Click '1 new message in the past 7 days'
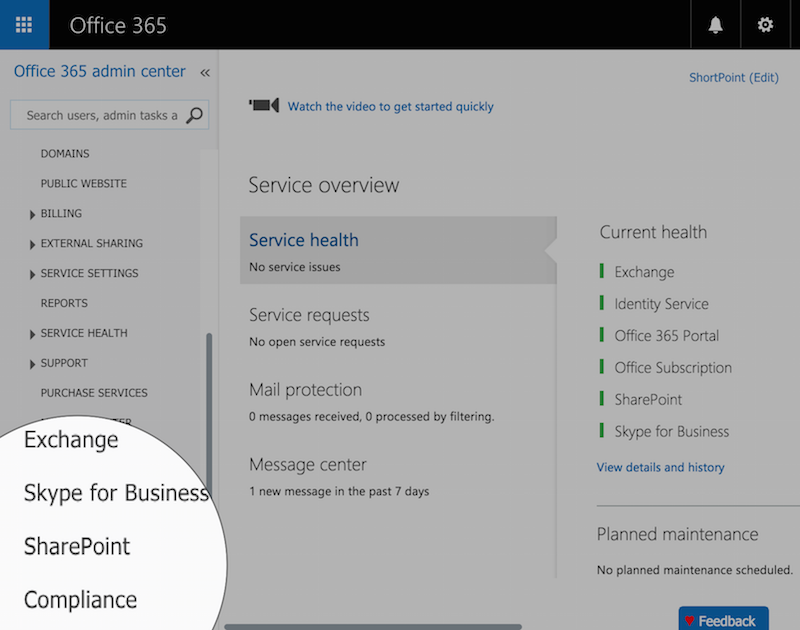 [x=339, y=491]
